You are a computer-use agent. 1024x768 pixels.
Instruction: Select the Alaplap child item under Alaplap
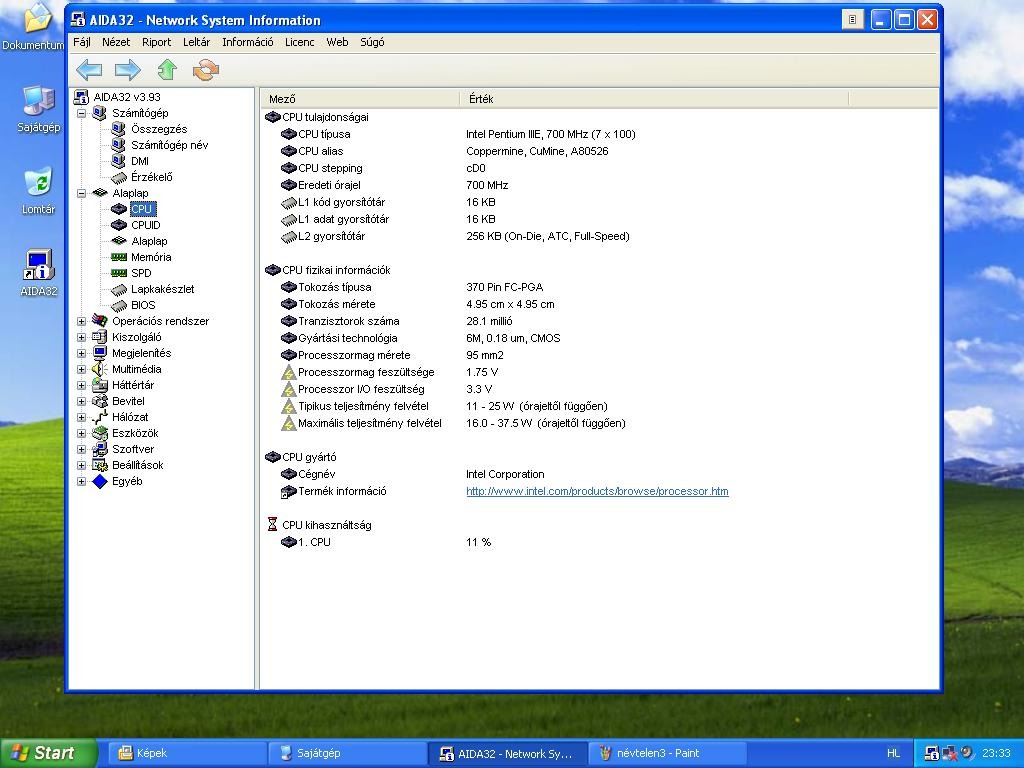pos(149,241)
